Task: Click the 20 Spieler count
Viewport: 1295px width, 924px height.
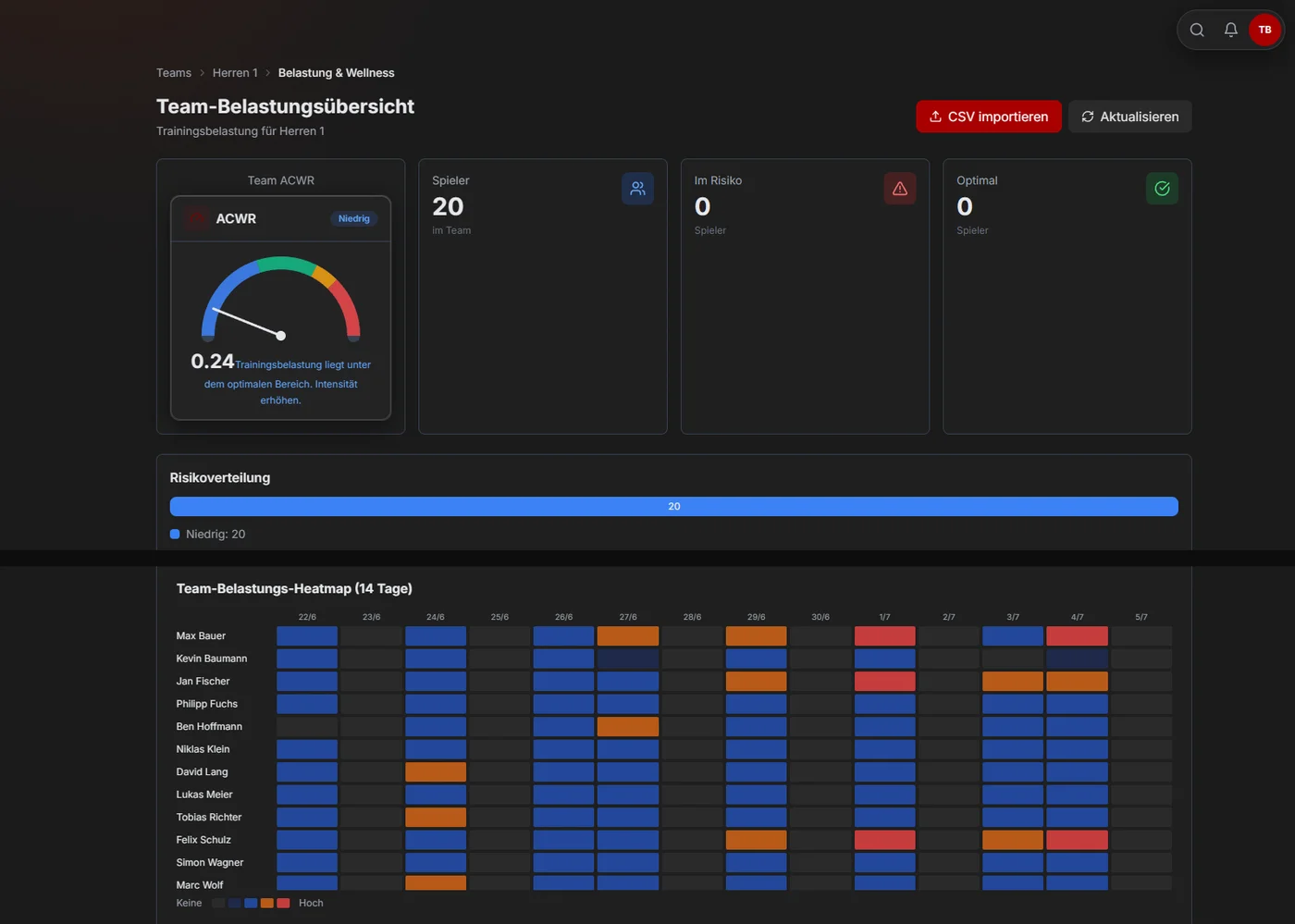Action: coord(448,206)
